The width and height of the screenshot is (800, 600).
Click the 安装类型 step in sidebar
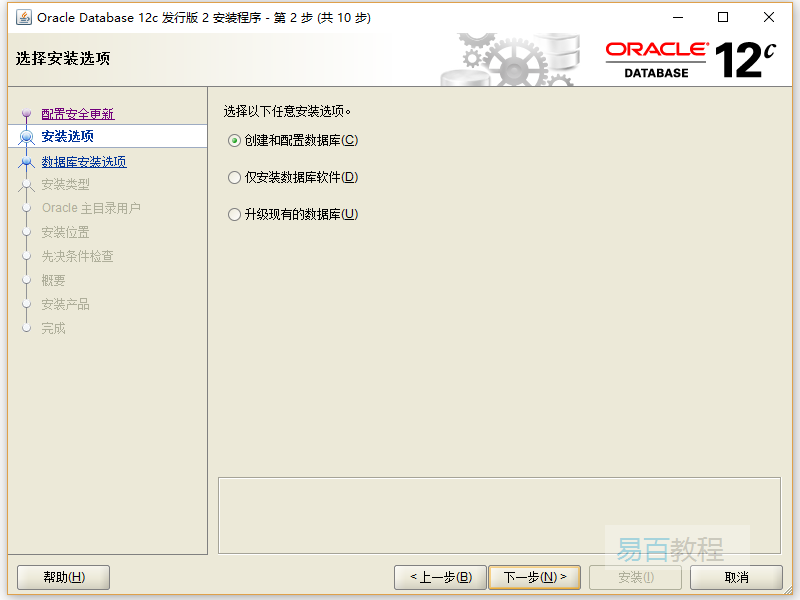(66, 185)
